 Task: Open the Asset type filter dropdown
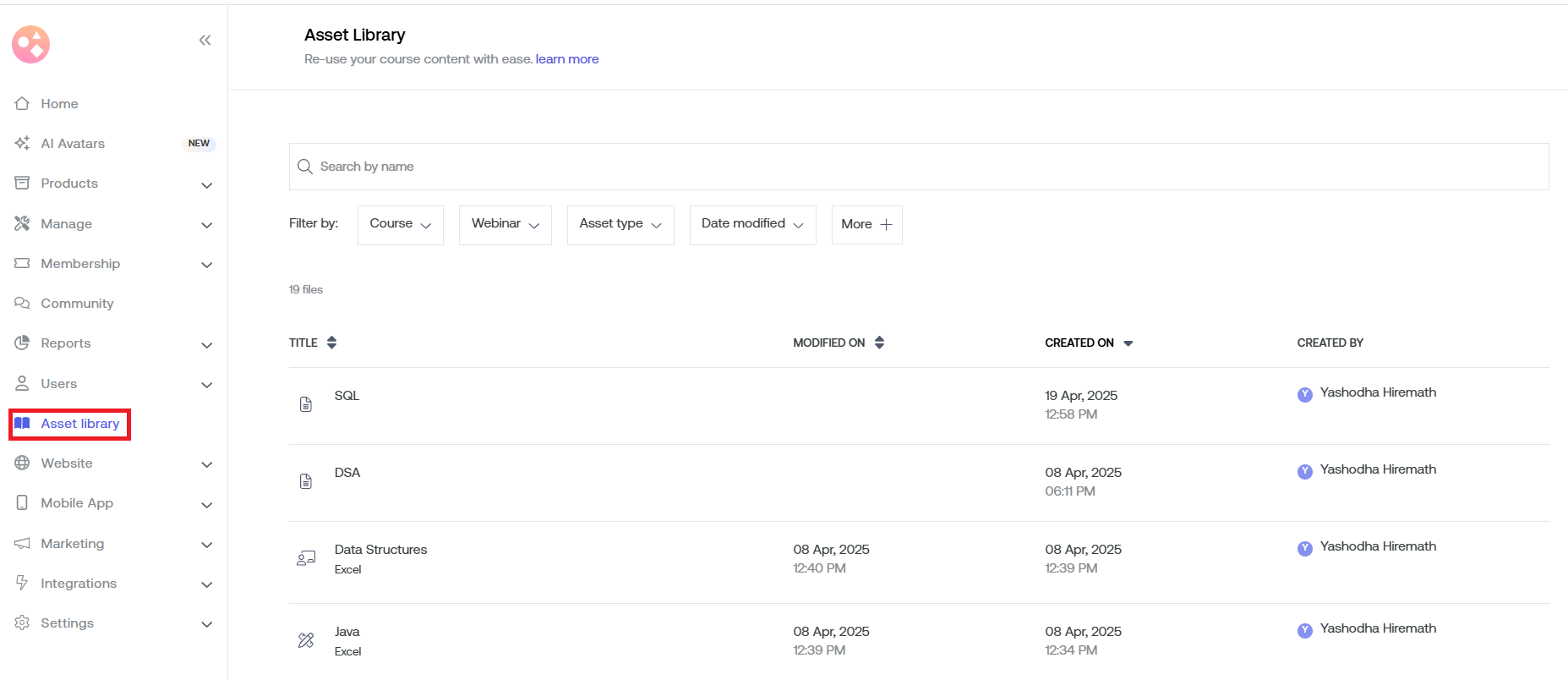tap(620, 224)
